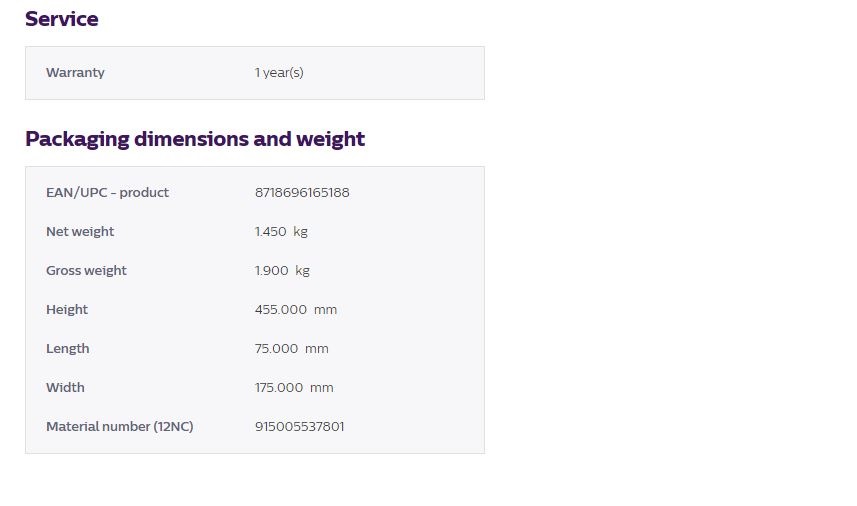Click the Net weight label
Screen dimensions: 857x506
[x=80, y=231]
